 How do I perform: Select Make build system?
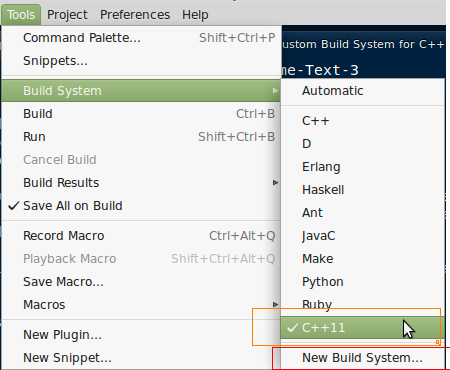363,259
